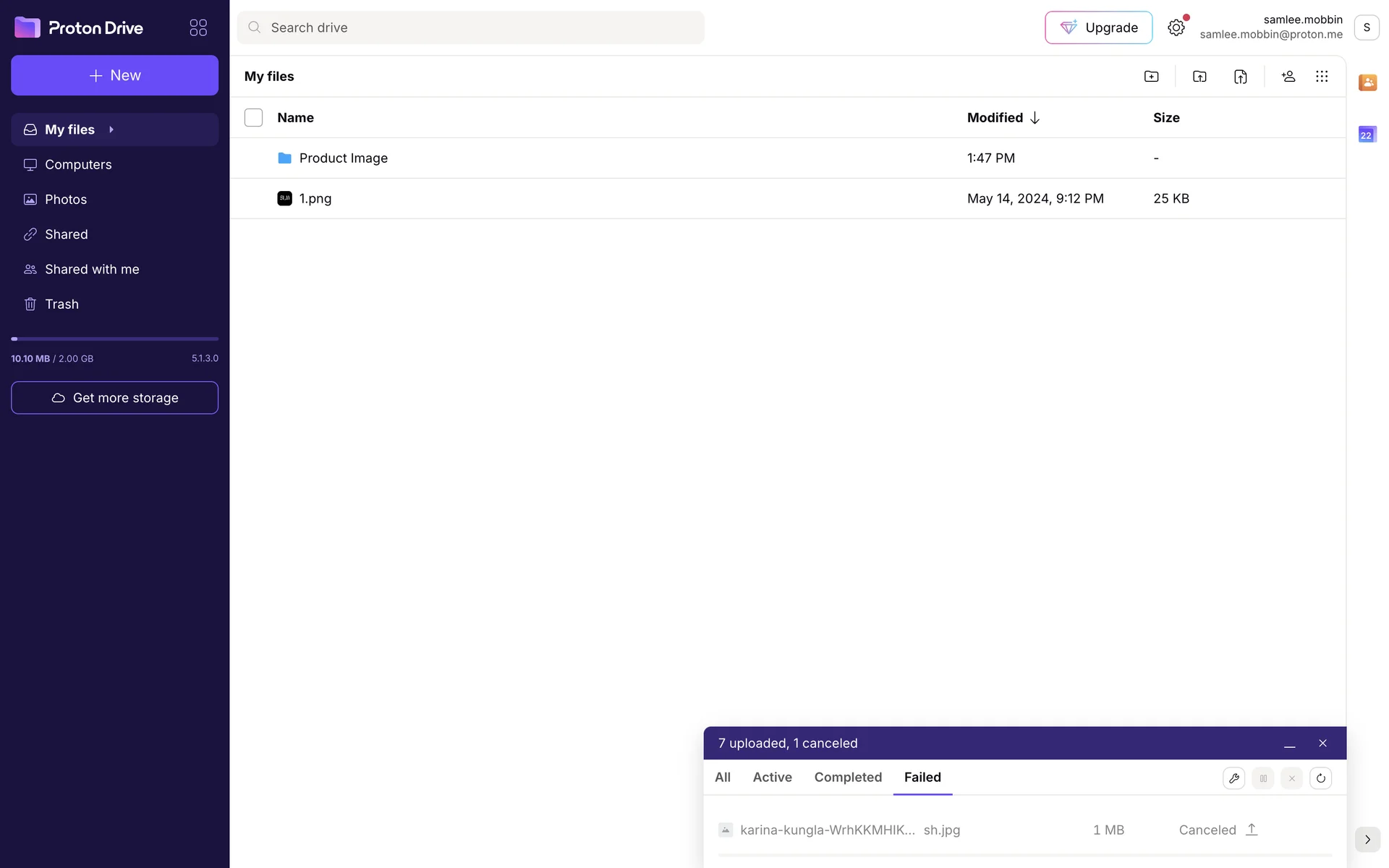Open Proton app switcher grid icon
This screenshot has height=868, width=1389.
point(198,27)
